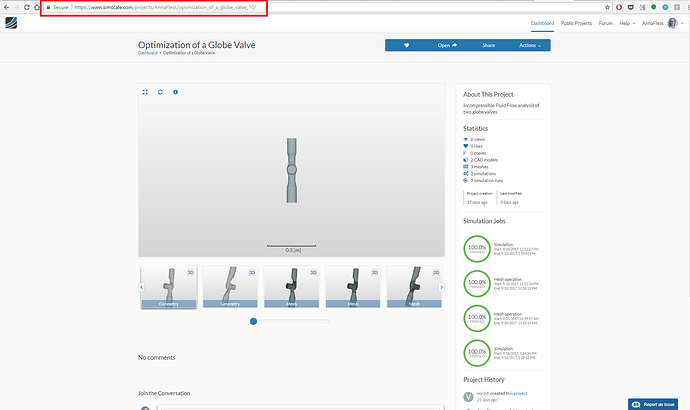Click the AnnaFless username in the header
Image resolution: width=690 pixels, height=410 pixels.
[x=653, y=23]
